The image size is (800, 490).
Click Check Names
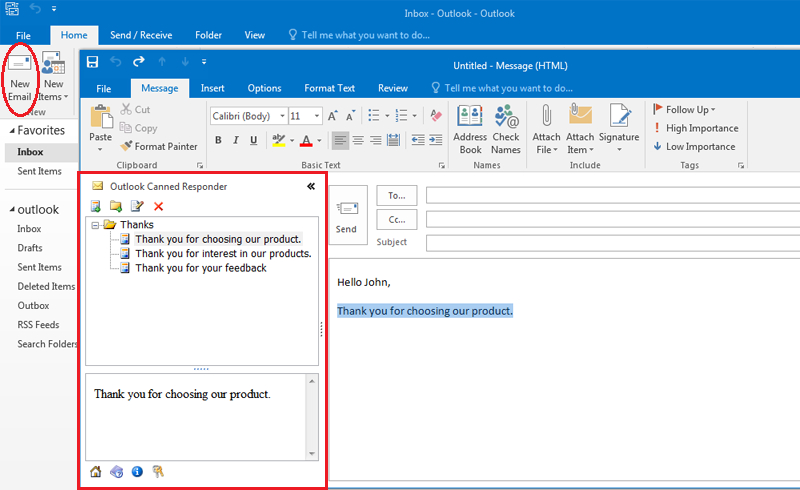tap(506, 130)
